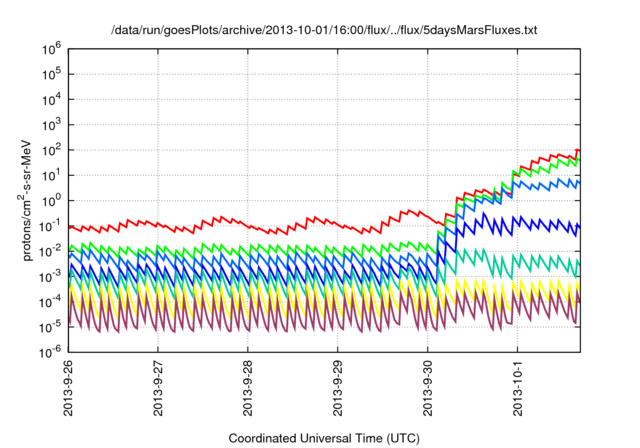The width and height of the screenshot is (640, 448).
Task: Click the y-axis tick label 10^2
Action: point(51,151)
